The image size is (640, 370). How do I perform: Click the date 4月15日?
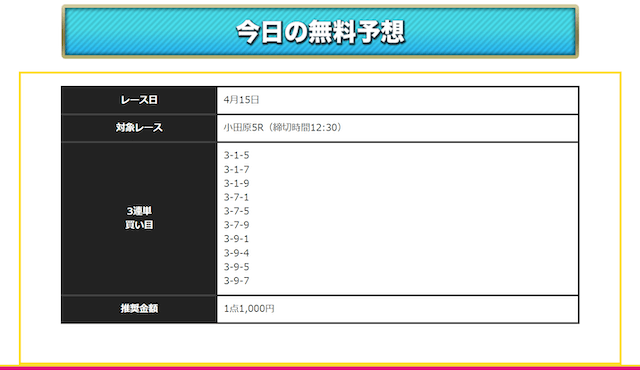pyautogui.click(x=241, y=100)
